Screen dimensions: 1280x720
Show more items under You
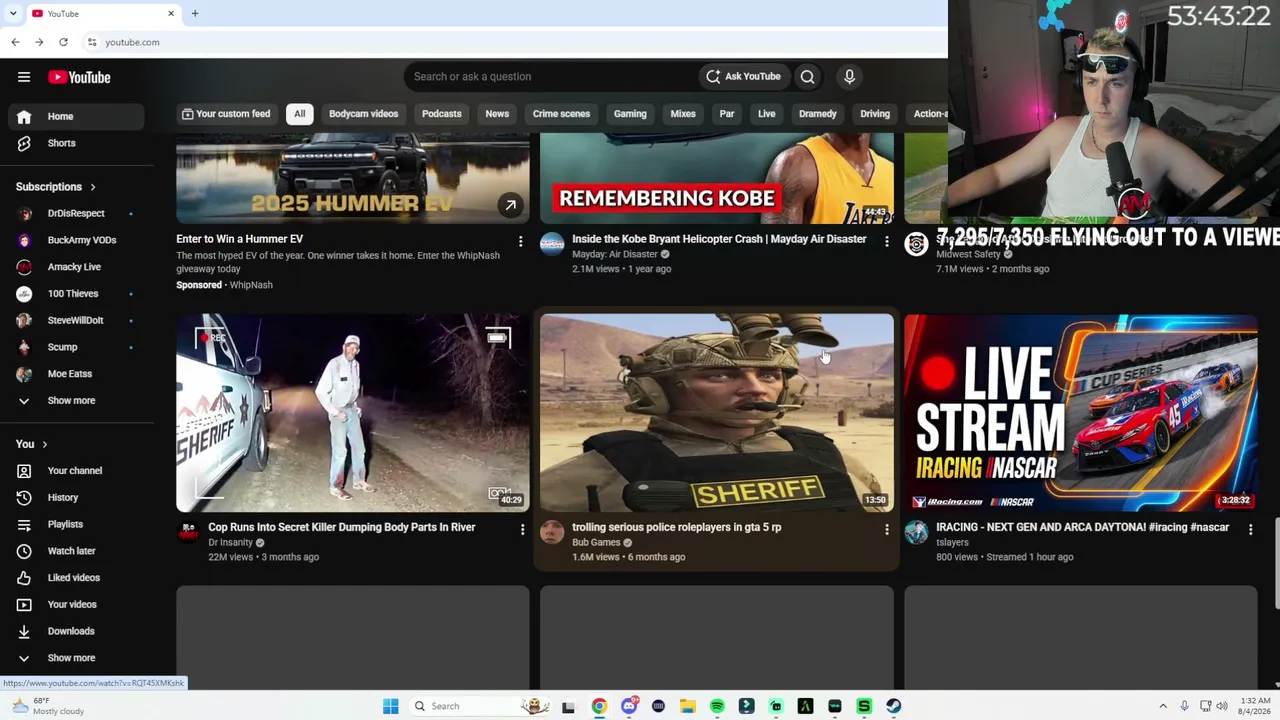pyautogui.click(x=76, y=658)
